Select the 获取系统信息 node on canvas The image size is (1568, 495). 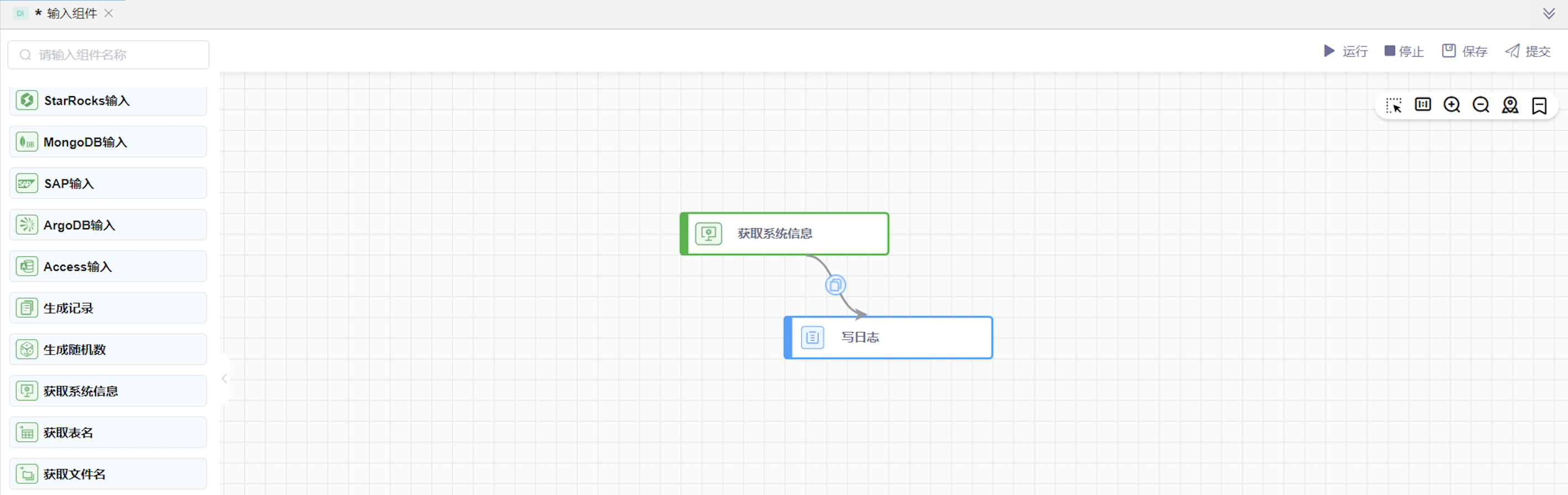tap(784, 234)
